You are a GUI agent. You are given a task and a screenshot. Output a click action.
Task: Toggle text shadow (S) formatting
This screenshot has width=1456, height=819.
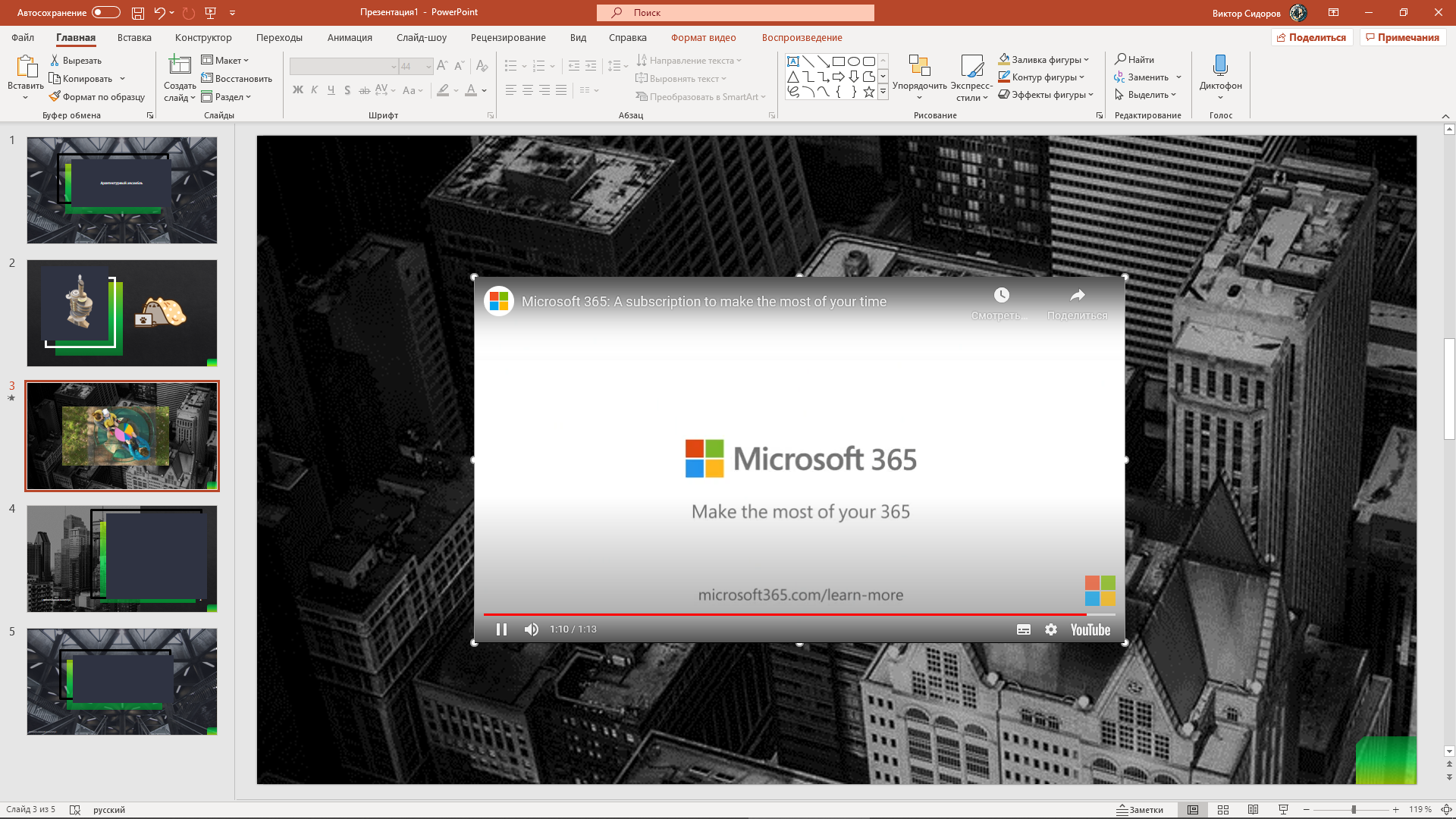pos(347,90)
